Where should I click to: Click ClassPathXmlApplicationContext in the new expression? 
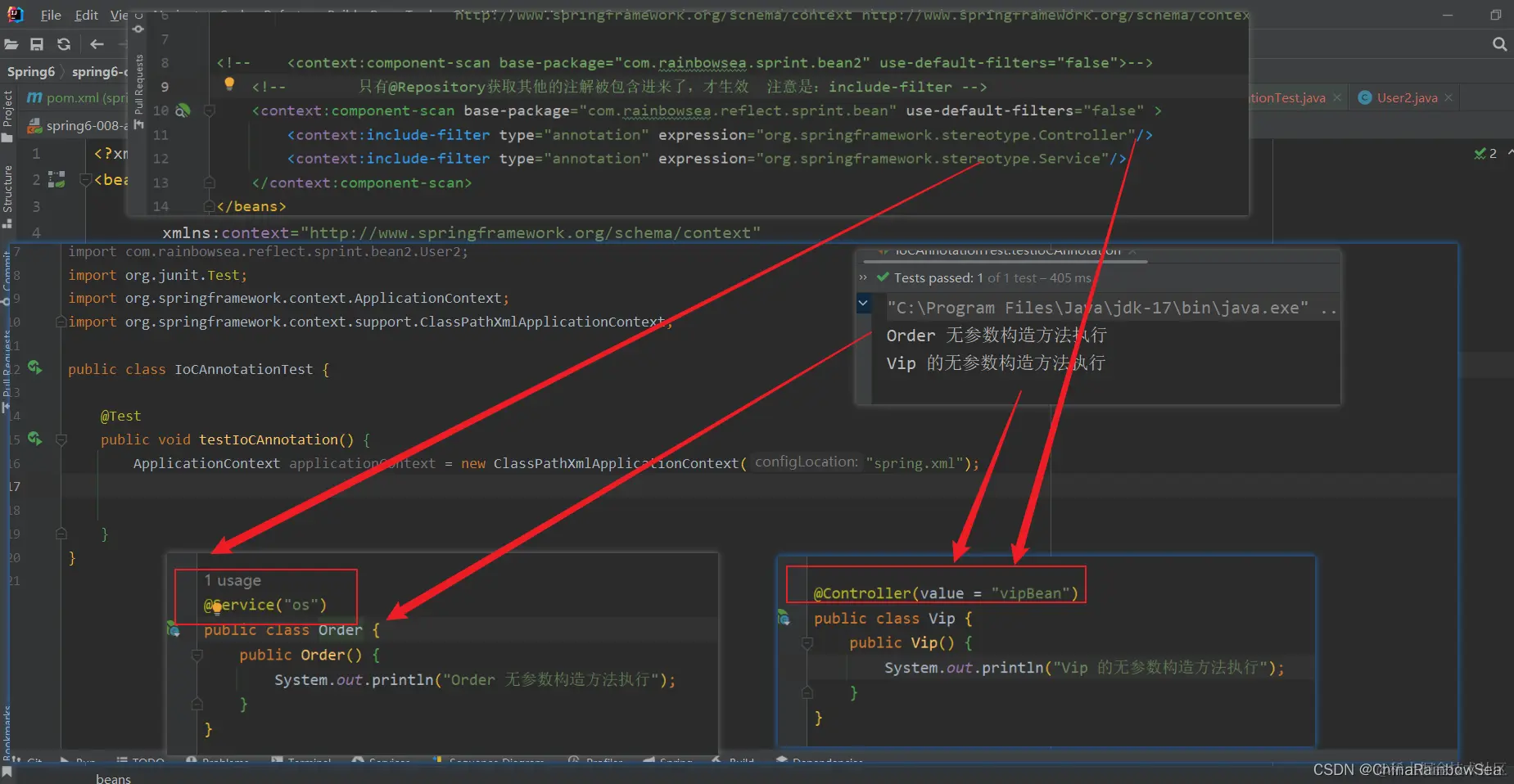click(x=616, y=463)
